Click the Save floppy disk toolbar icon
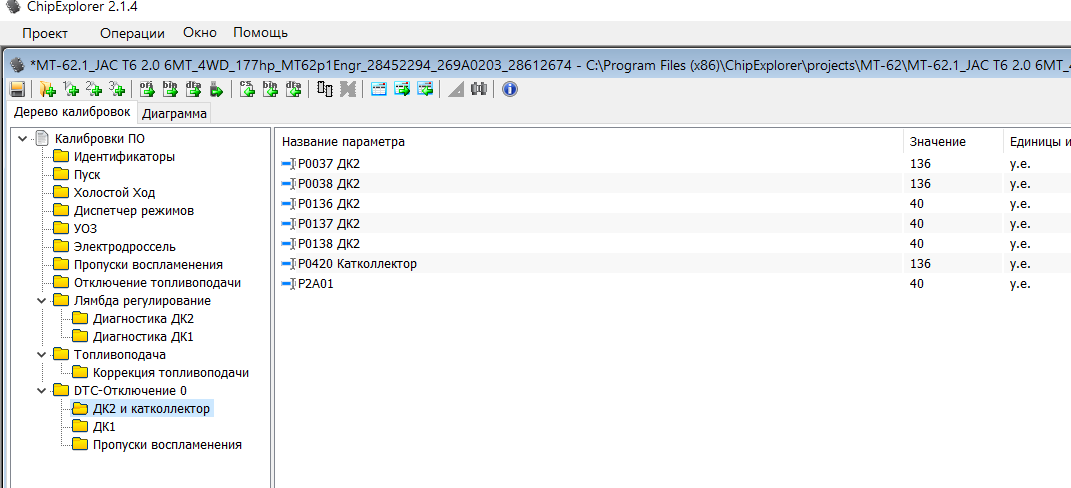Screen dimensions: 1071x488 pyautogui.click(x=17, y=89)
